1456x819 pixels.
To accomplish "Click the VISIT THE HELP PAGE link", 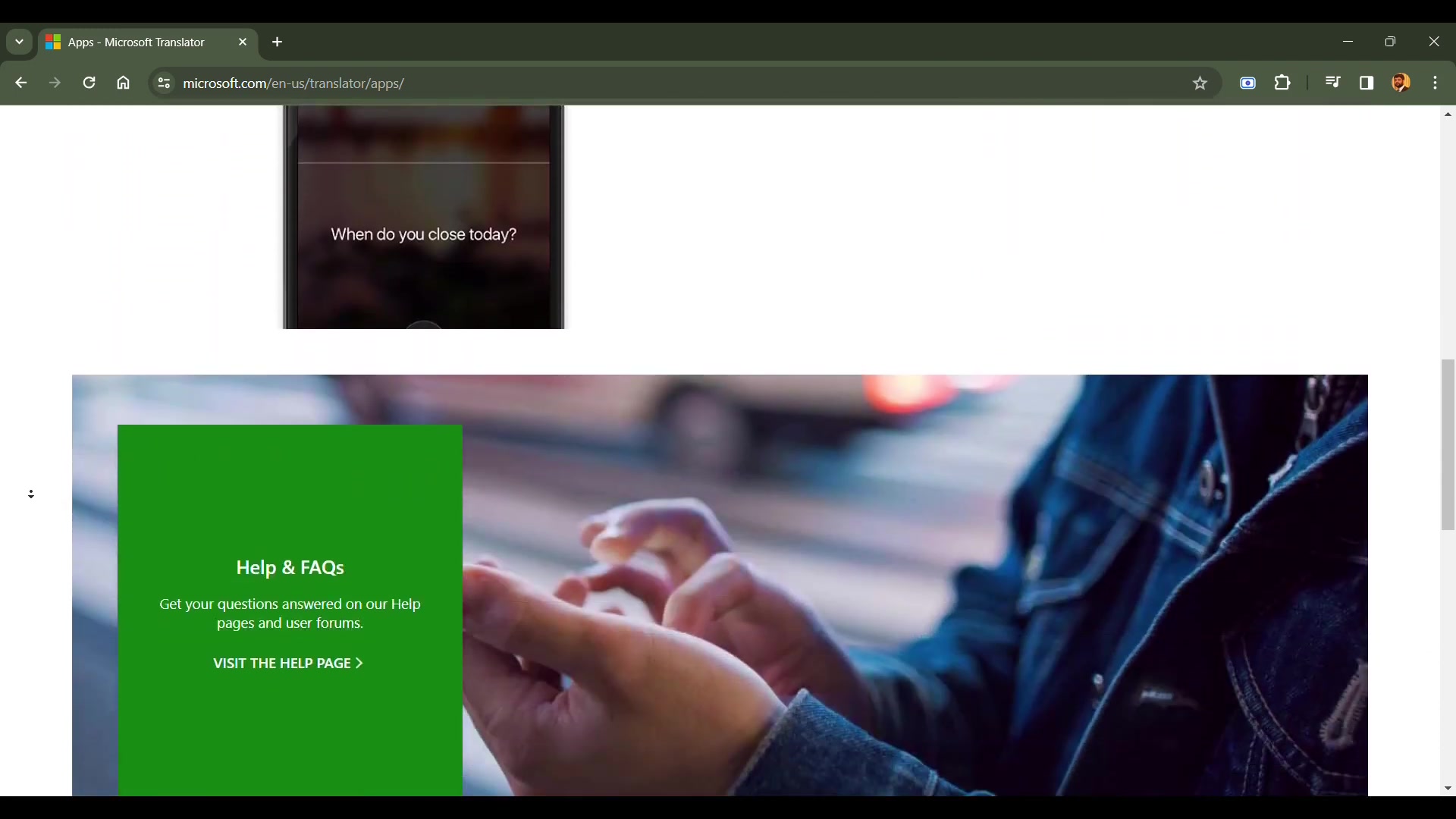I will point(288,664).
